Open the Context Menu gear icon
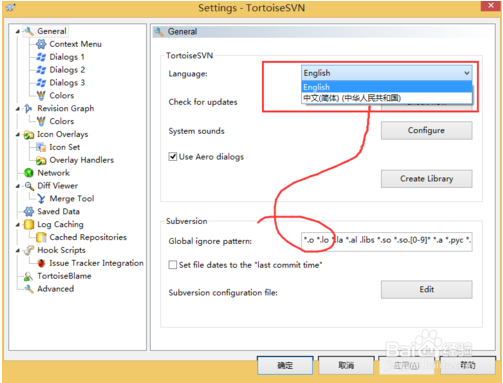 [41, 44]
